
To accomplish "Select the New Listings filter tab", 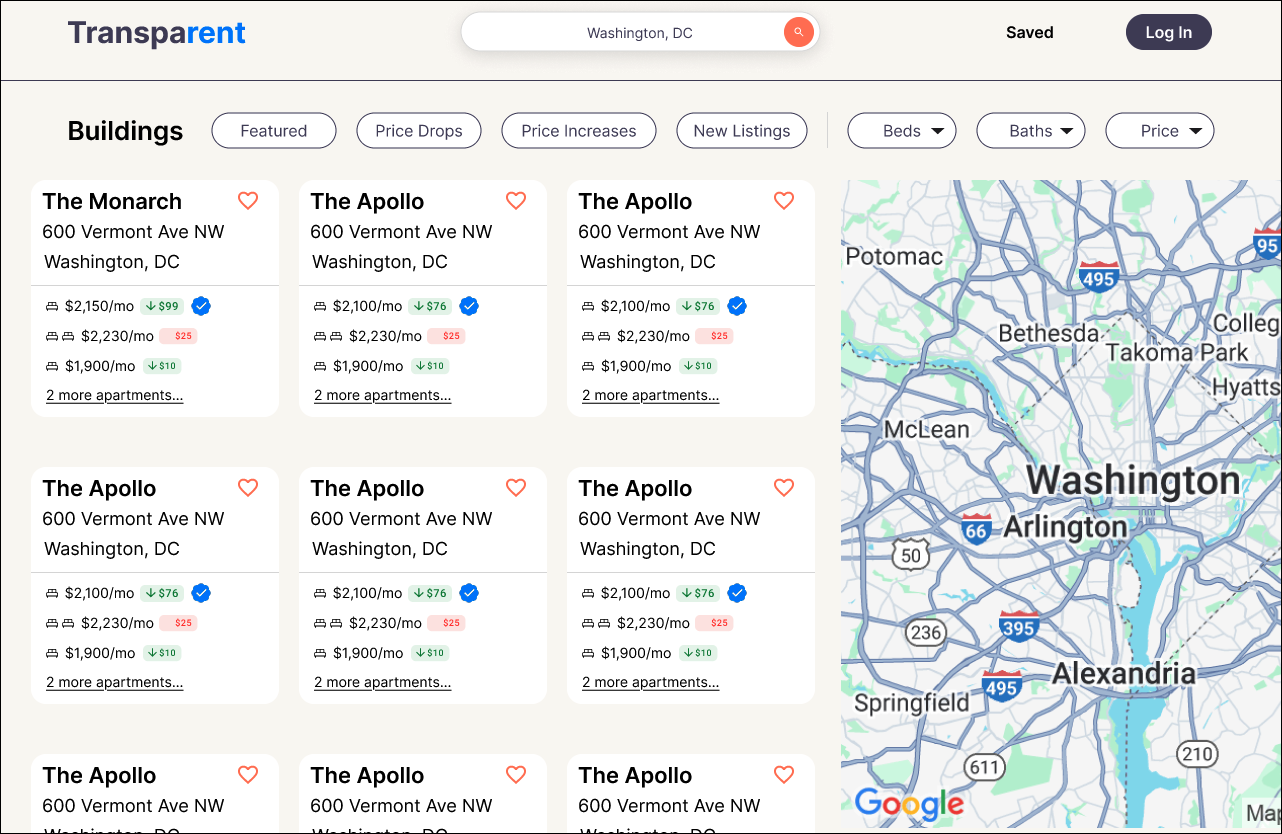I will pos(742,131).
